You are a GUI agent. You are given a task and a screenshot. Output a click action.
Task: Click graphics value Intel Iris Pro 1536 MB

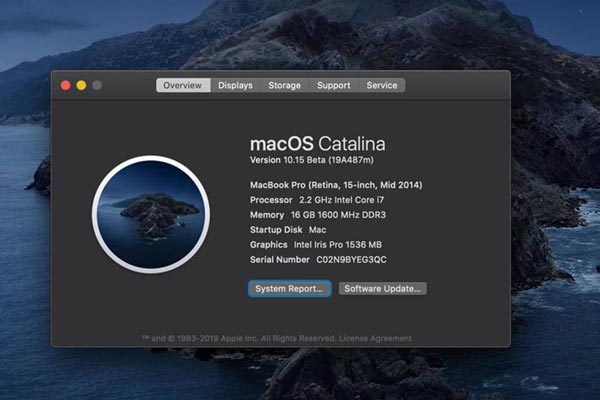point(338,245)
